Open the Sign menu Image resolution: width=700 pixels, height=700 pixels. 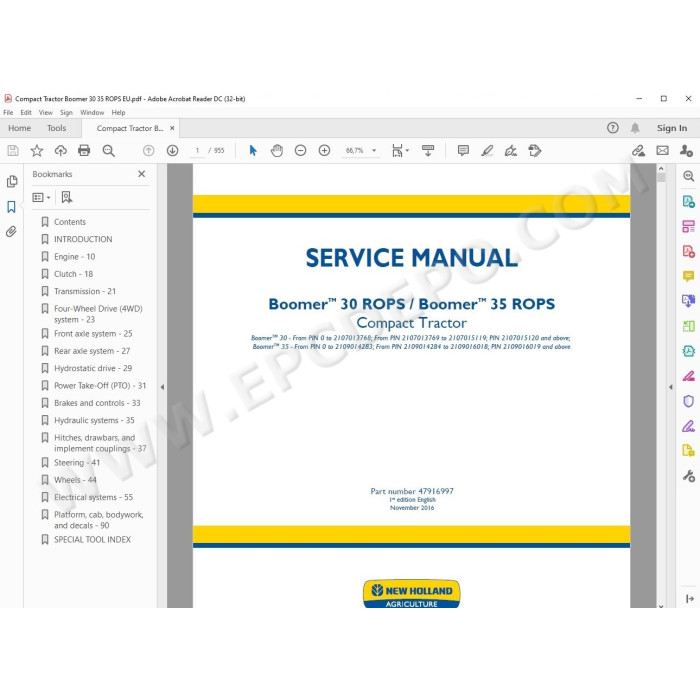click(x=66, y=112)
